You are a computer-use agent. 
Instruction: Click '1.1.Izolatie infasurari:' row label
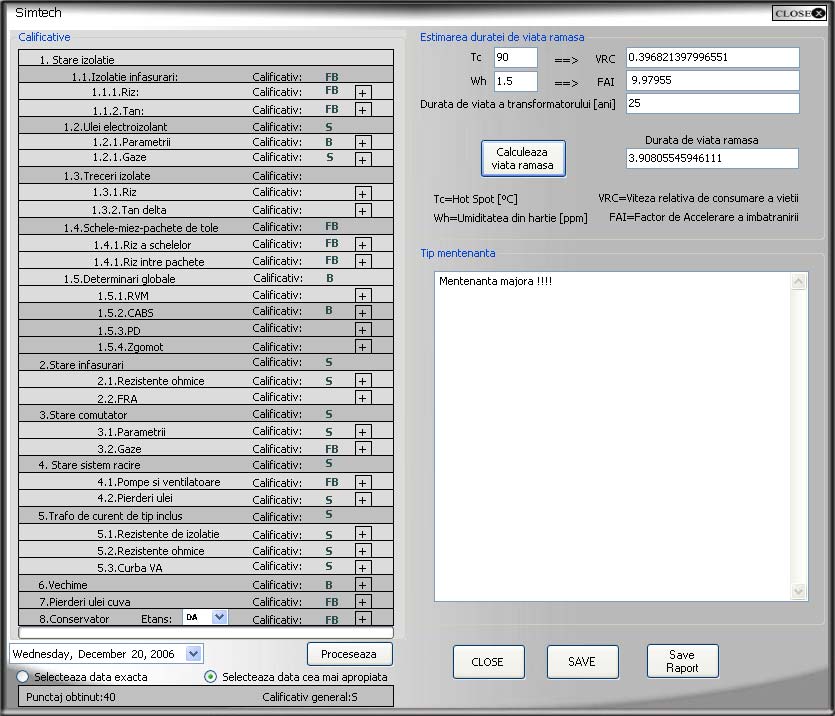(125, 77)
